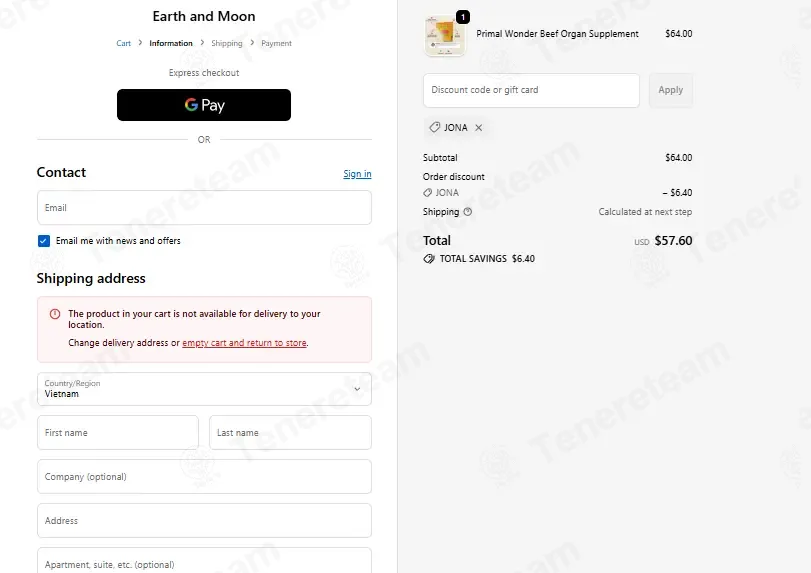Open the Primal Wonder product thumbnail
811x573 pixels.
pyautogui.click(x=444, y=35)
